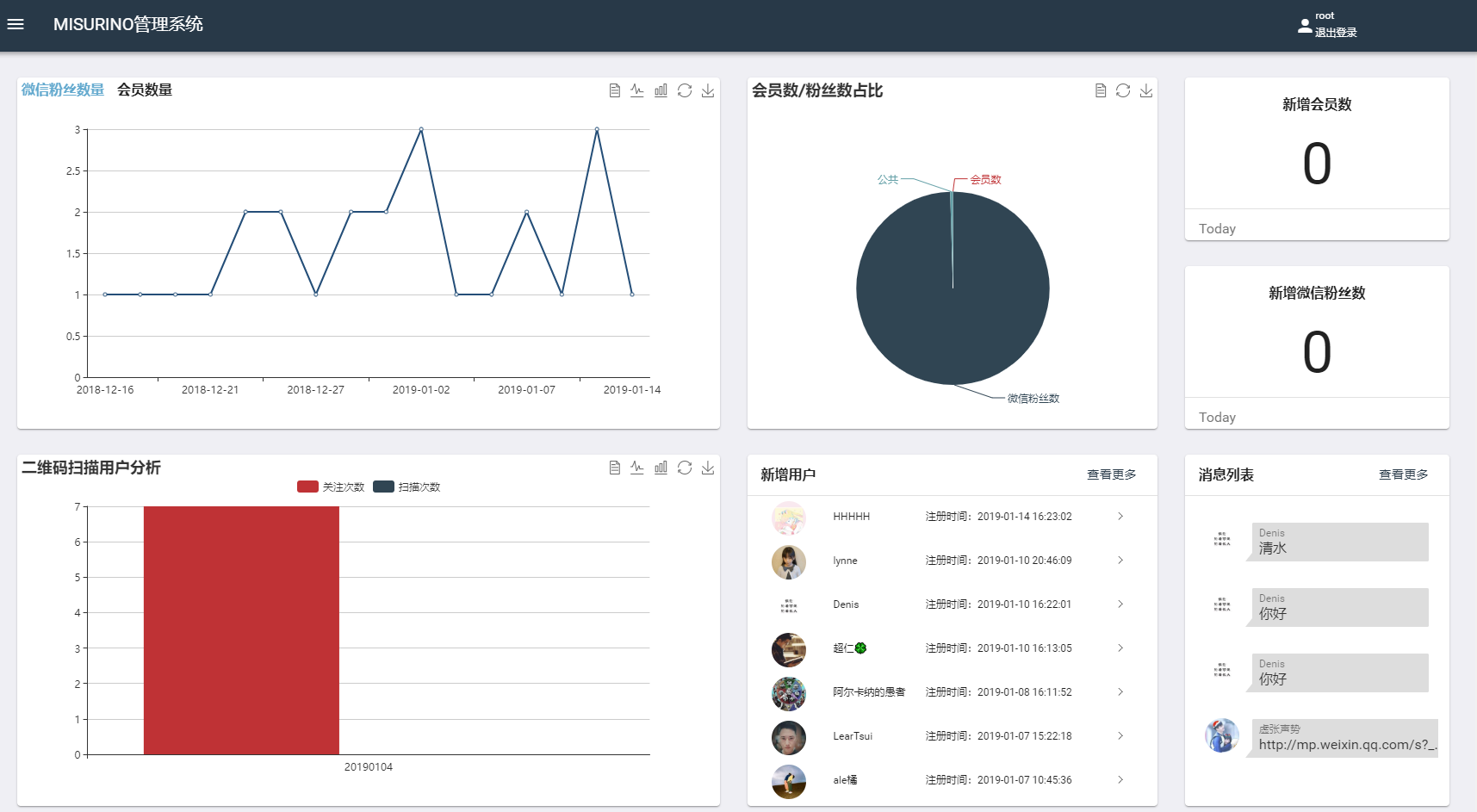1477x812 pixels.
Task: Click the red bar for 20190104
Action: pos(241,630)
